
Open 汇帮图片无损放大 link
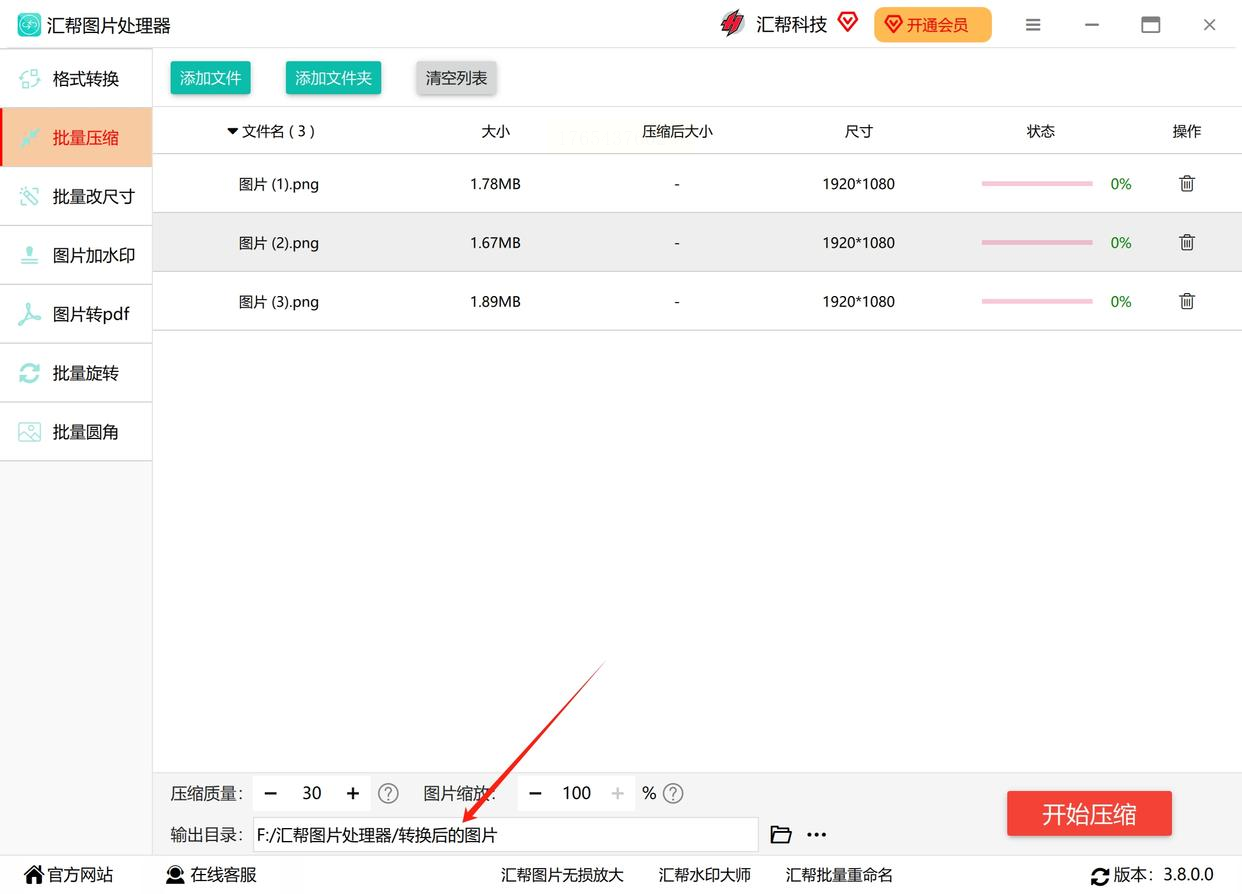click(562, 875)
